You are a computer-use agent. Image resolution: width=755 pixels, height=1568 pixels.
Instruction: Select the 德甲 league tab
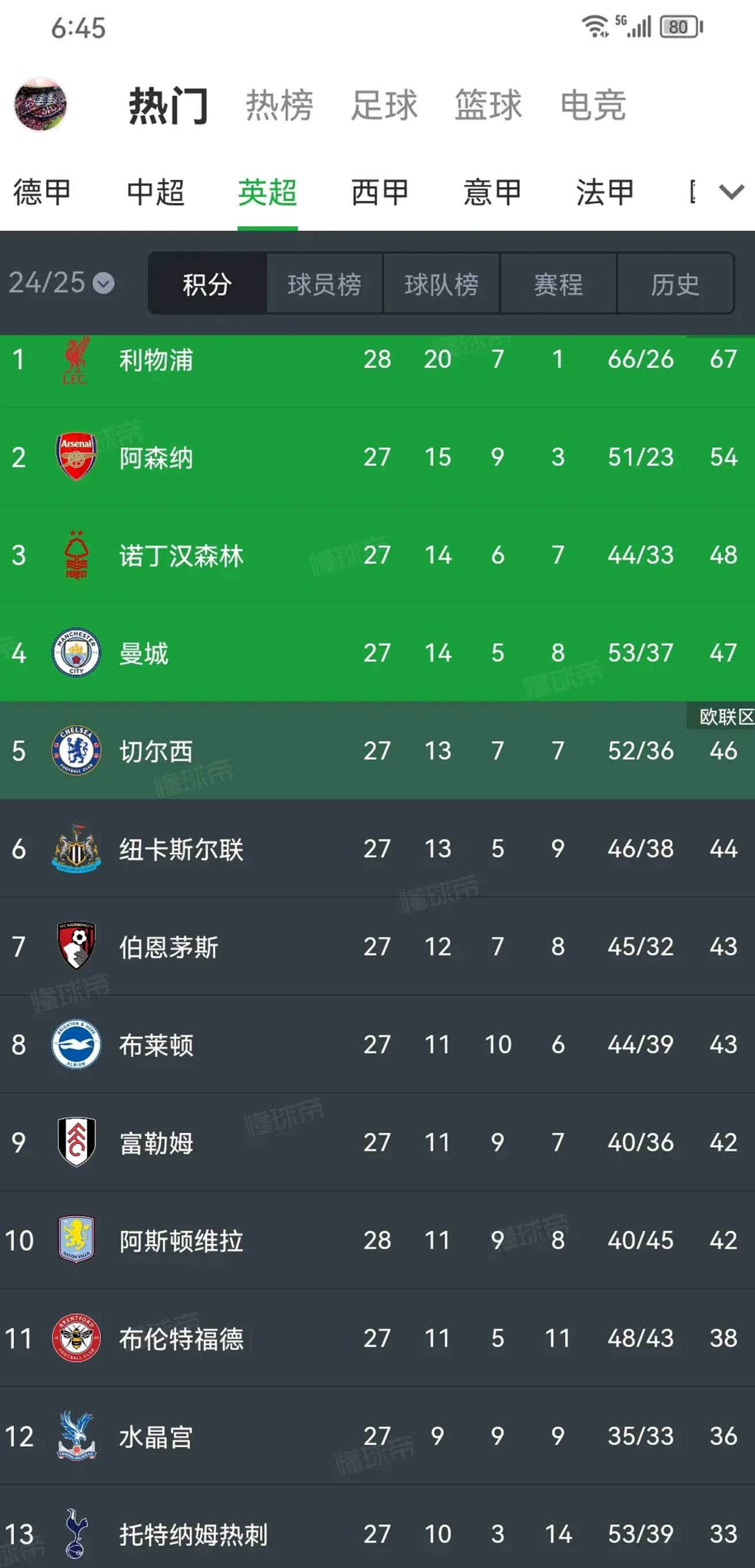(42, 193)
